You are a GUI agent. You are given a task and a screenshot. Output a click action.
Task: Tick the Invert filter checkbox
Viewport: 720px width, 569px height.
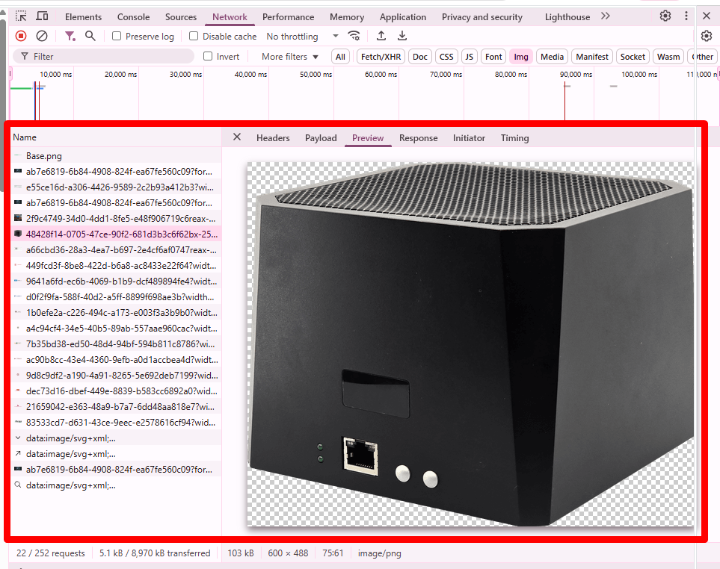click(x=208, y=56)
